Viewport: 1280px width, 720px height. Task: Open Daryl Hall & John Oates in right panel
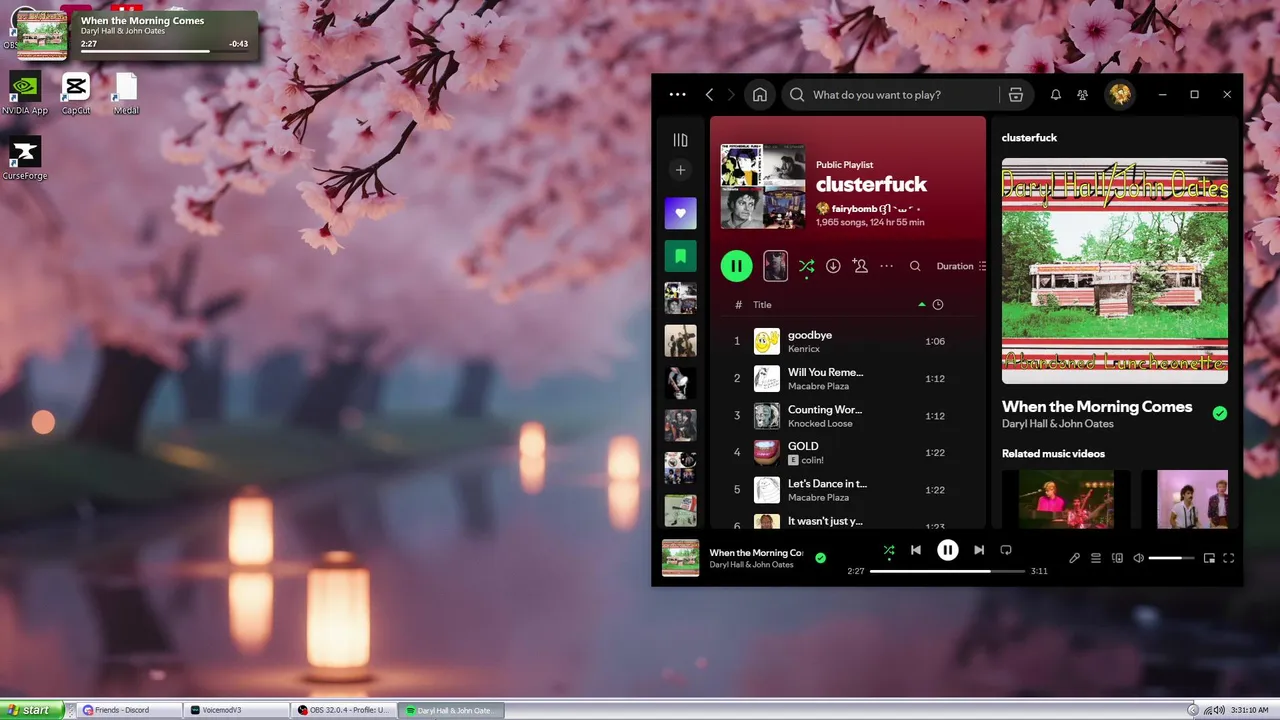pyautogui.click(x=1058, y=424)
